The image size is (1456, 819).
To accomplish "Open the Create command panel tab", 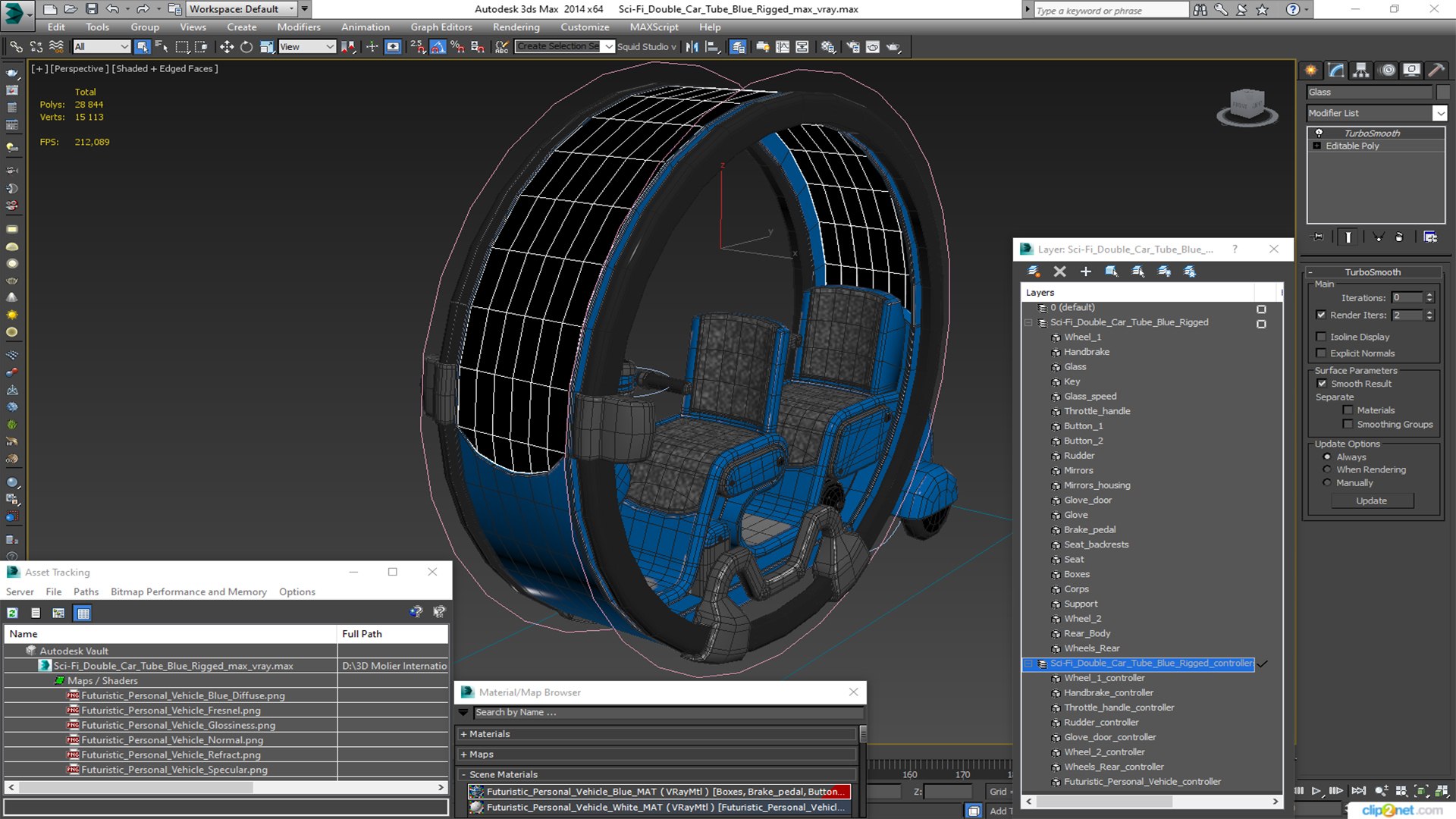I will coord(1311,71).
